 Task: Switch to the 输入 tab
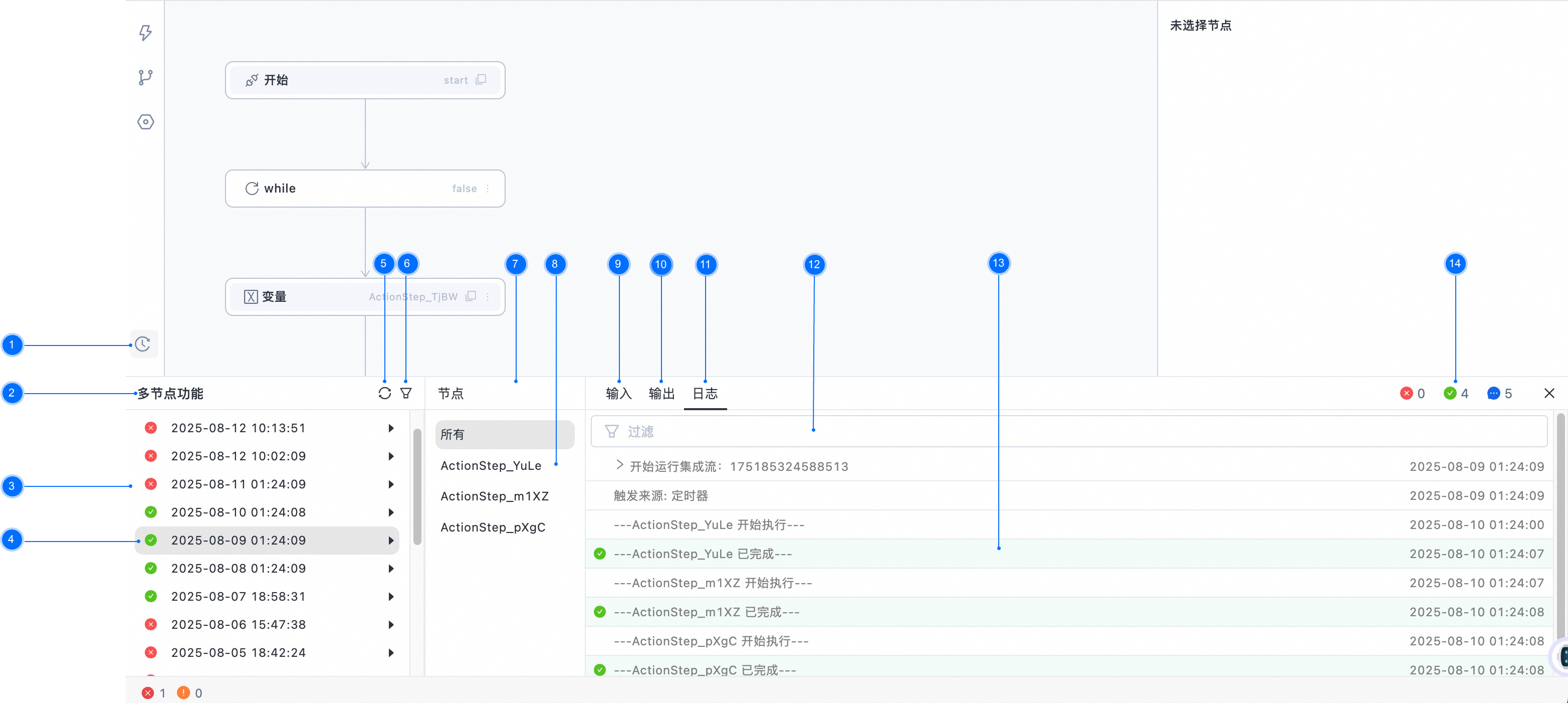(618, 394)
